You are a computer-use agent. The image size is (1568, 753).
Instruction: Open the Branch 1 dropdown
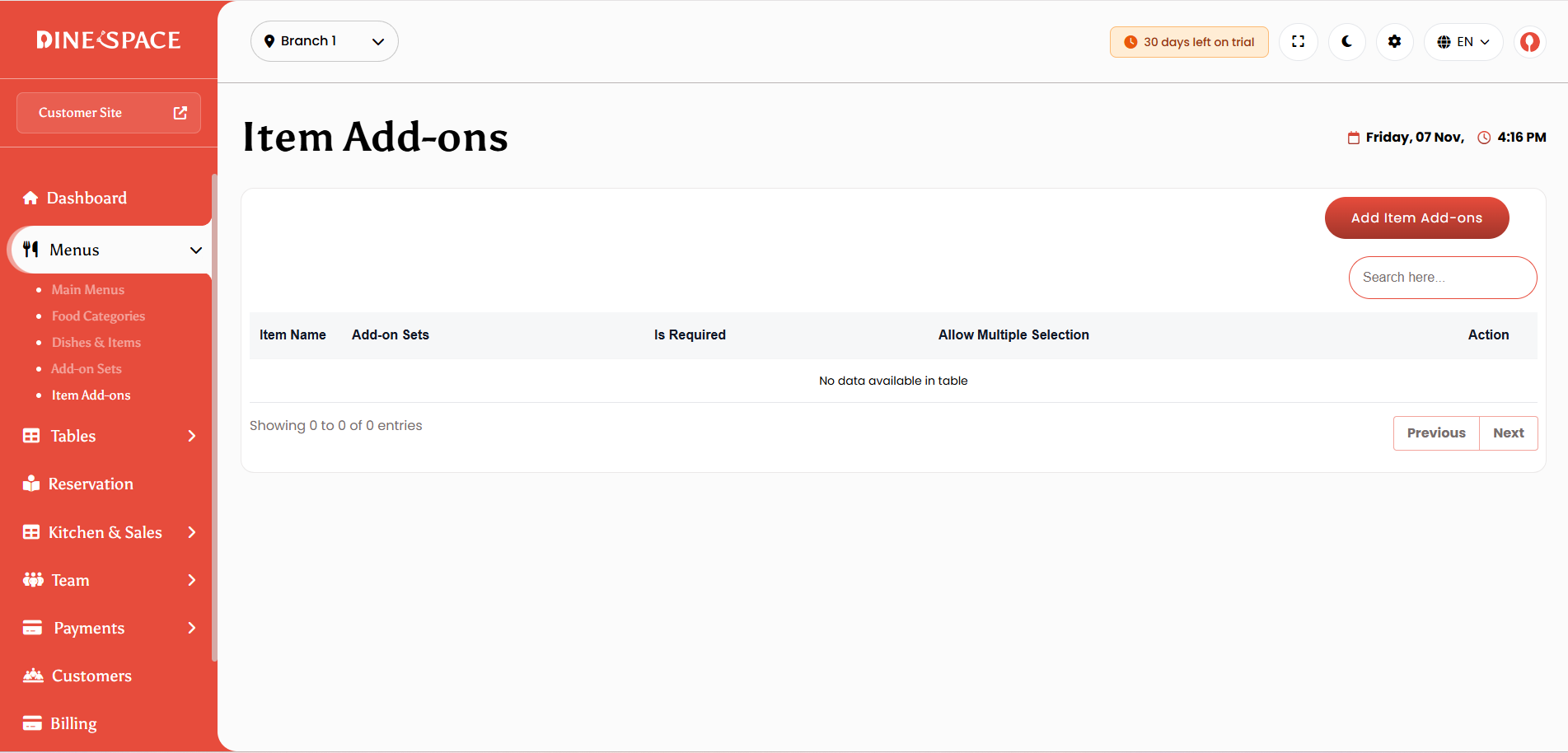(x=325, y=41)
